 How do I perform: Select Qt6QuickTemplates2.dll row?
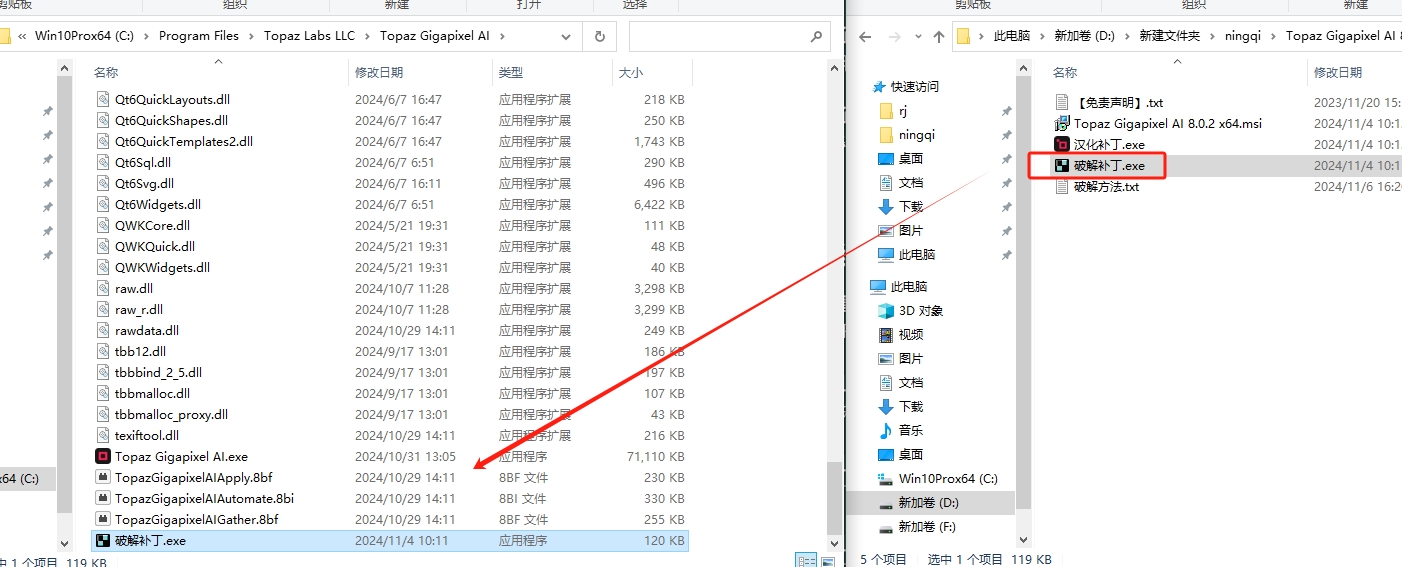(390, 142)
